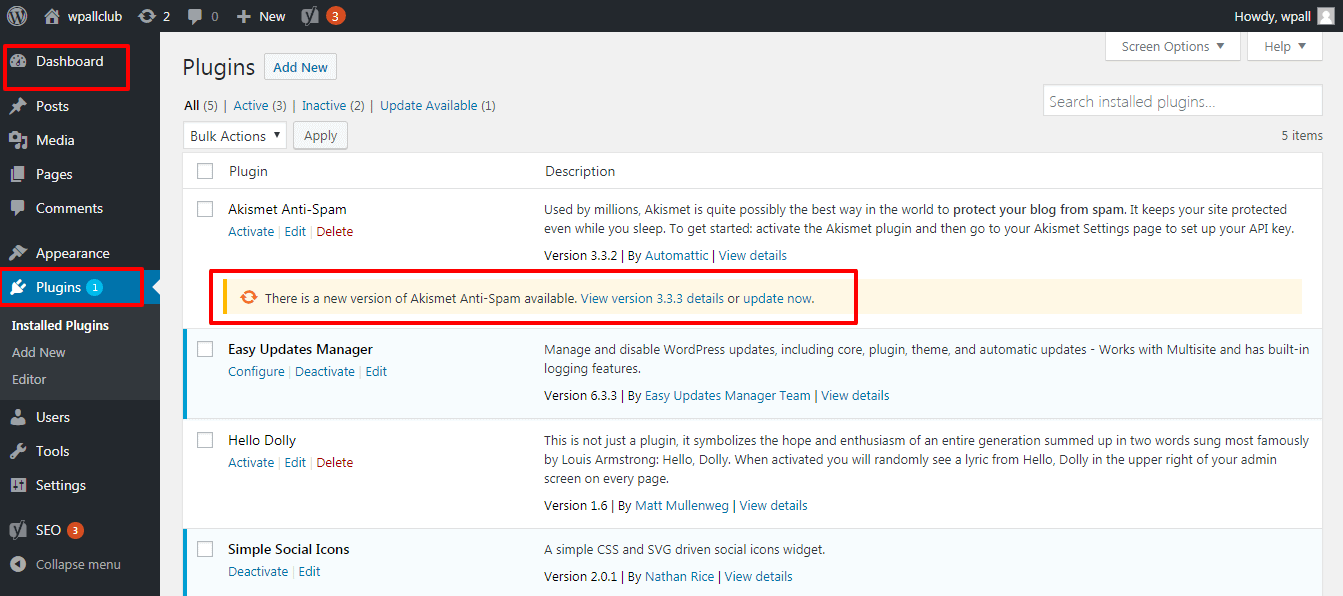Open the Add New submenu under Plugins
The height and width of the screenshot is (596, 1343).
click(x=39, y=352)
